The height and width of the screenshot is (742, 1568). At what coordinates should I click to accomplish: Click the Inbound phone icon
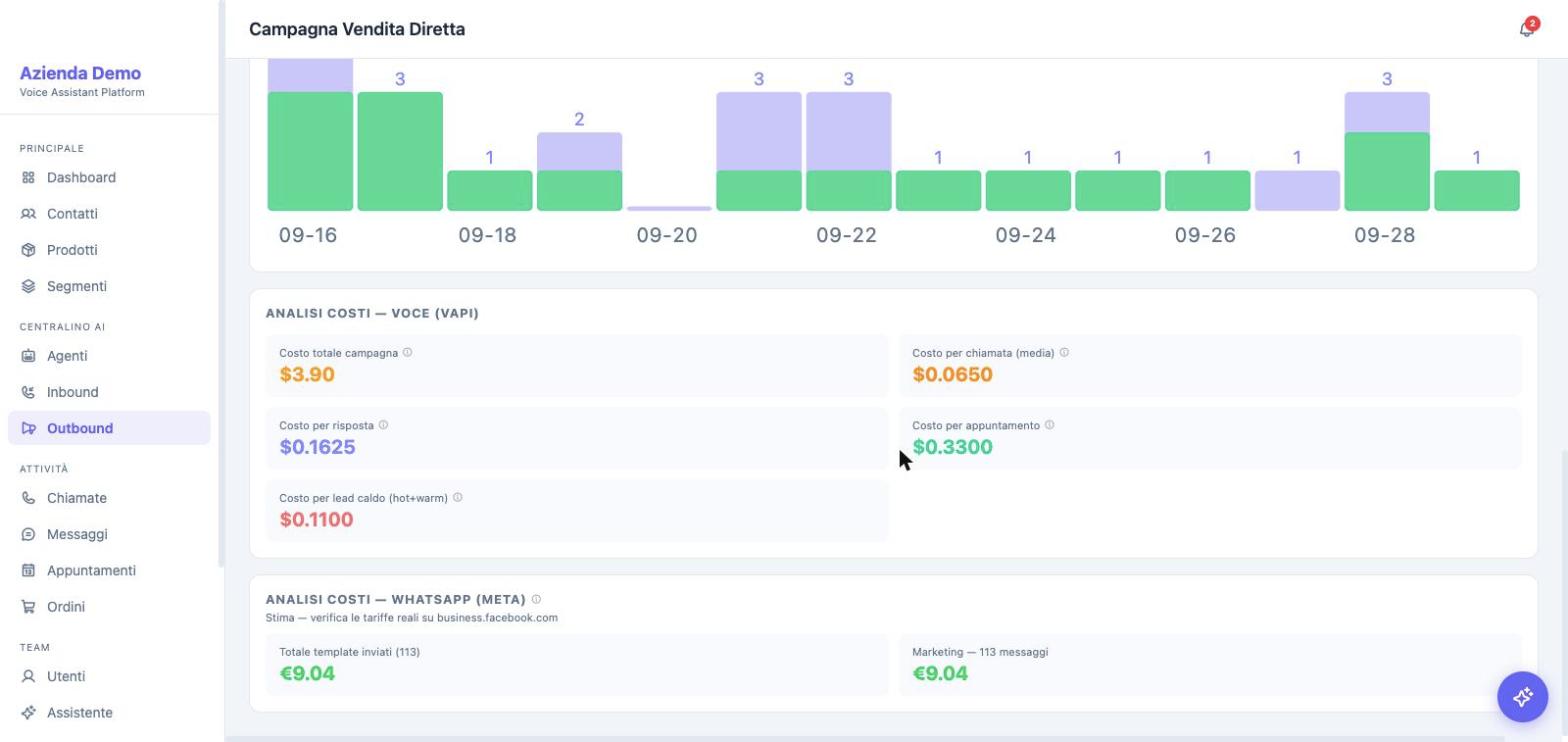point(28,392)
